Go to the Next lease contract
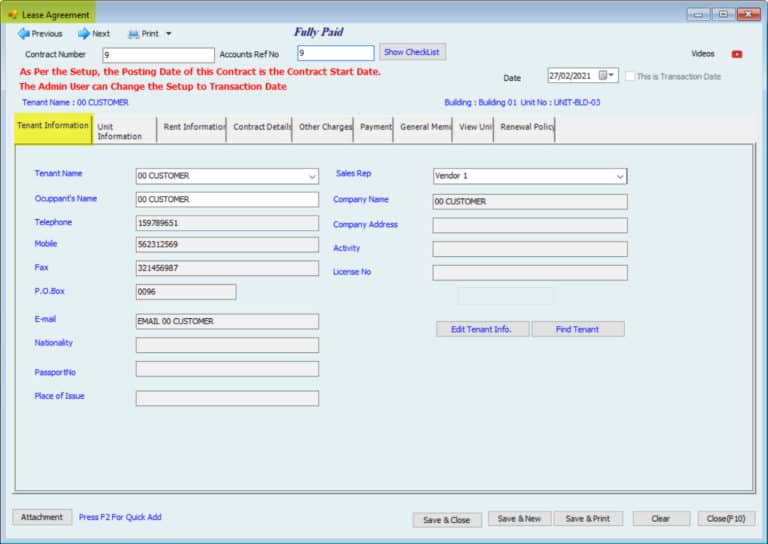 point(94,34)
